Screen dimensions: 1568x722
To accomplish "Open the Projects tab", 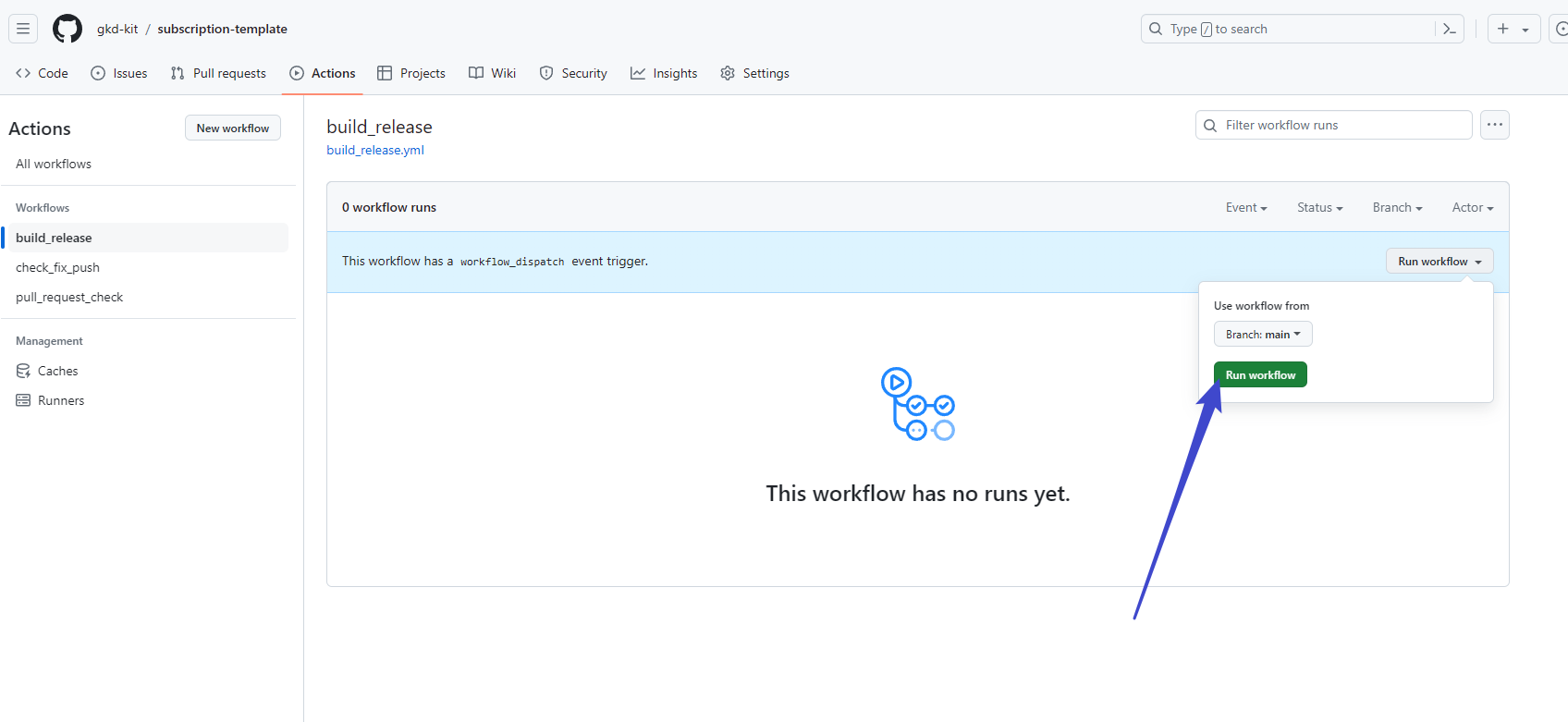I will coord(411,73).
